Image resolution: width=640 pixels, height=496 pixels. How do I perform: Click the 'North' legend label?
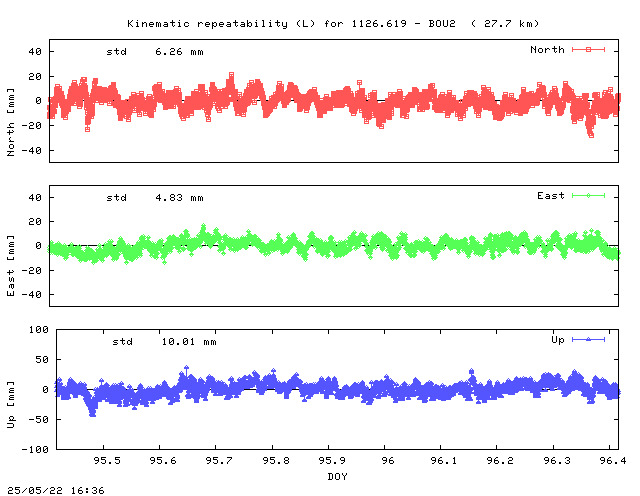point(547,49)
